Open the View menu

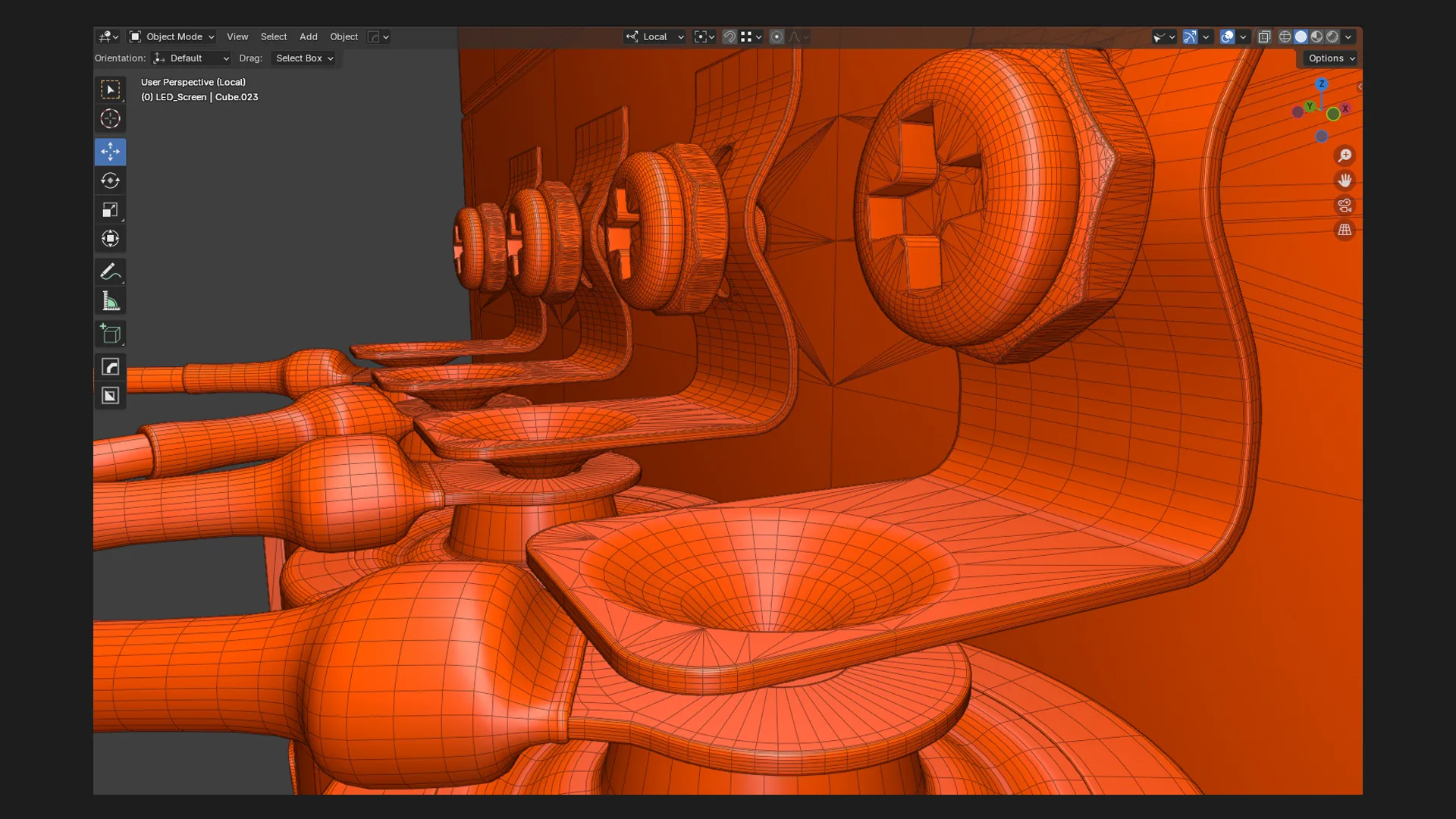pyautogui.click(x=237, y=36)
